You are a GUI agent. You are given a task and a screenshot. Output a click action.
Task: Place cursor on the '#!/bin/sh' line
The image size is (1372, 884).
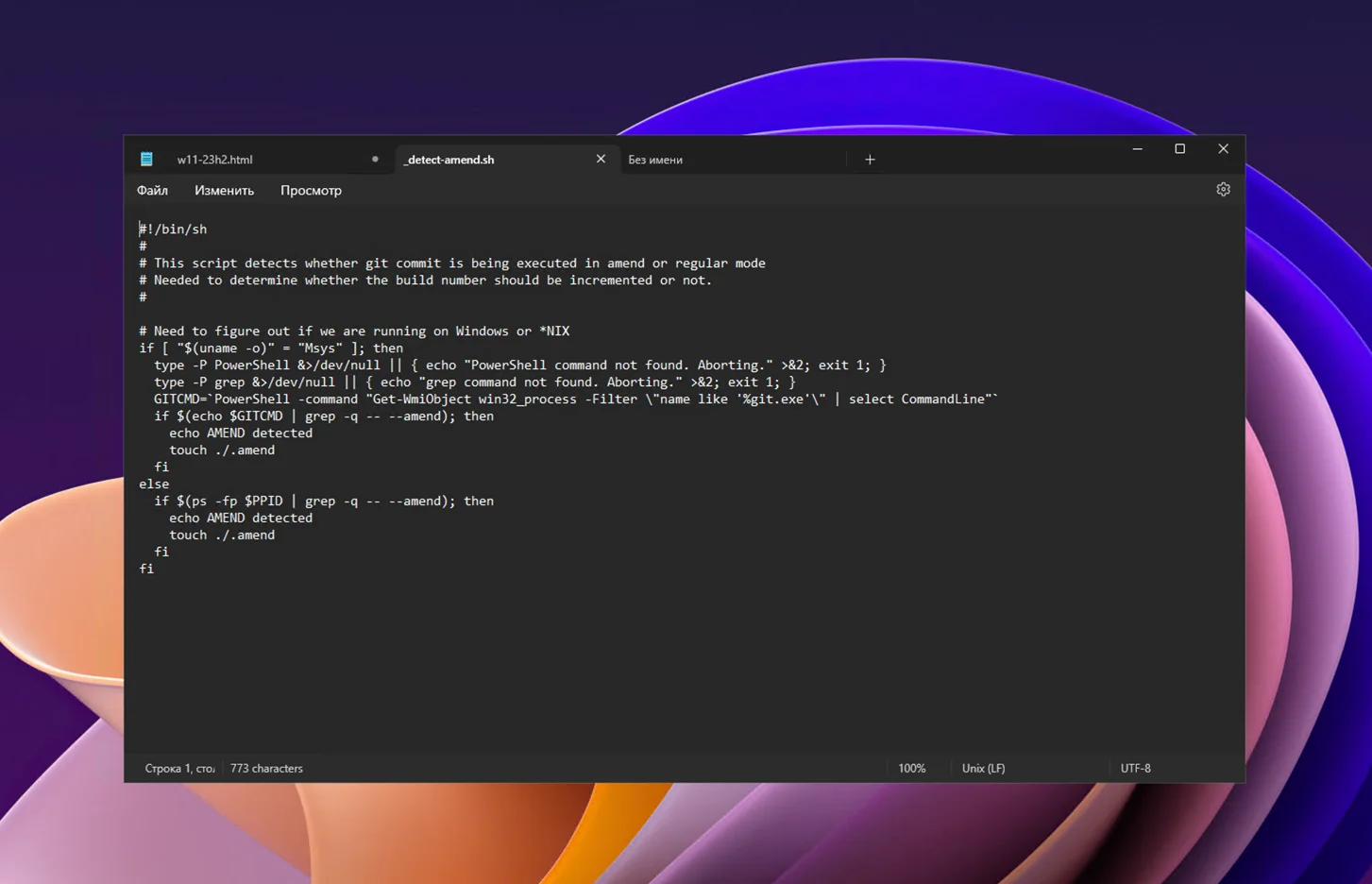click(173, 229)
